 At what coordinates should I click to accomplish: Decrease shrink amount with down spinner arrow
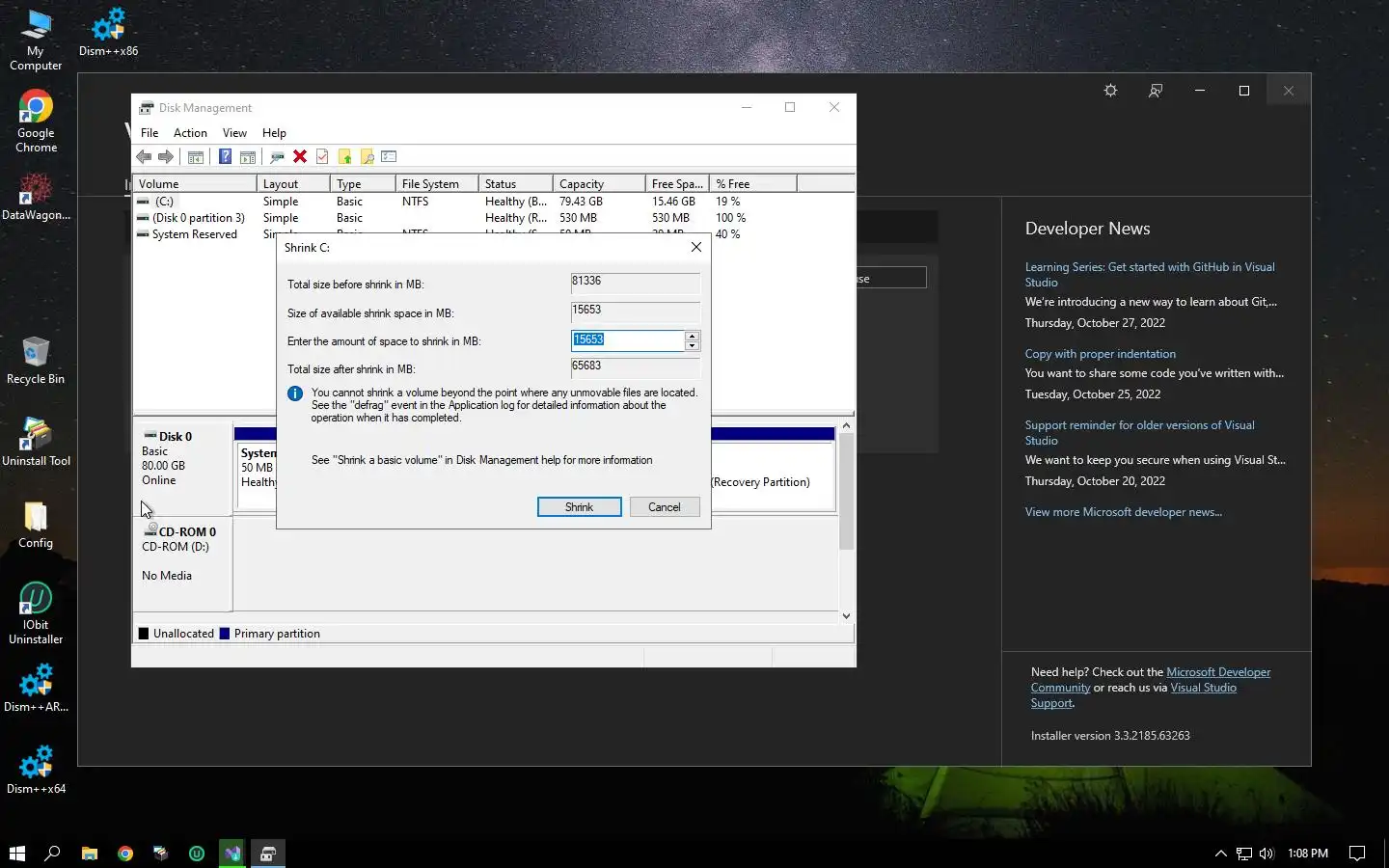692,345
